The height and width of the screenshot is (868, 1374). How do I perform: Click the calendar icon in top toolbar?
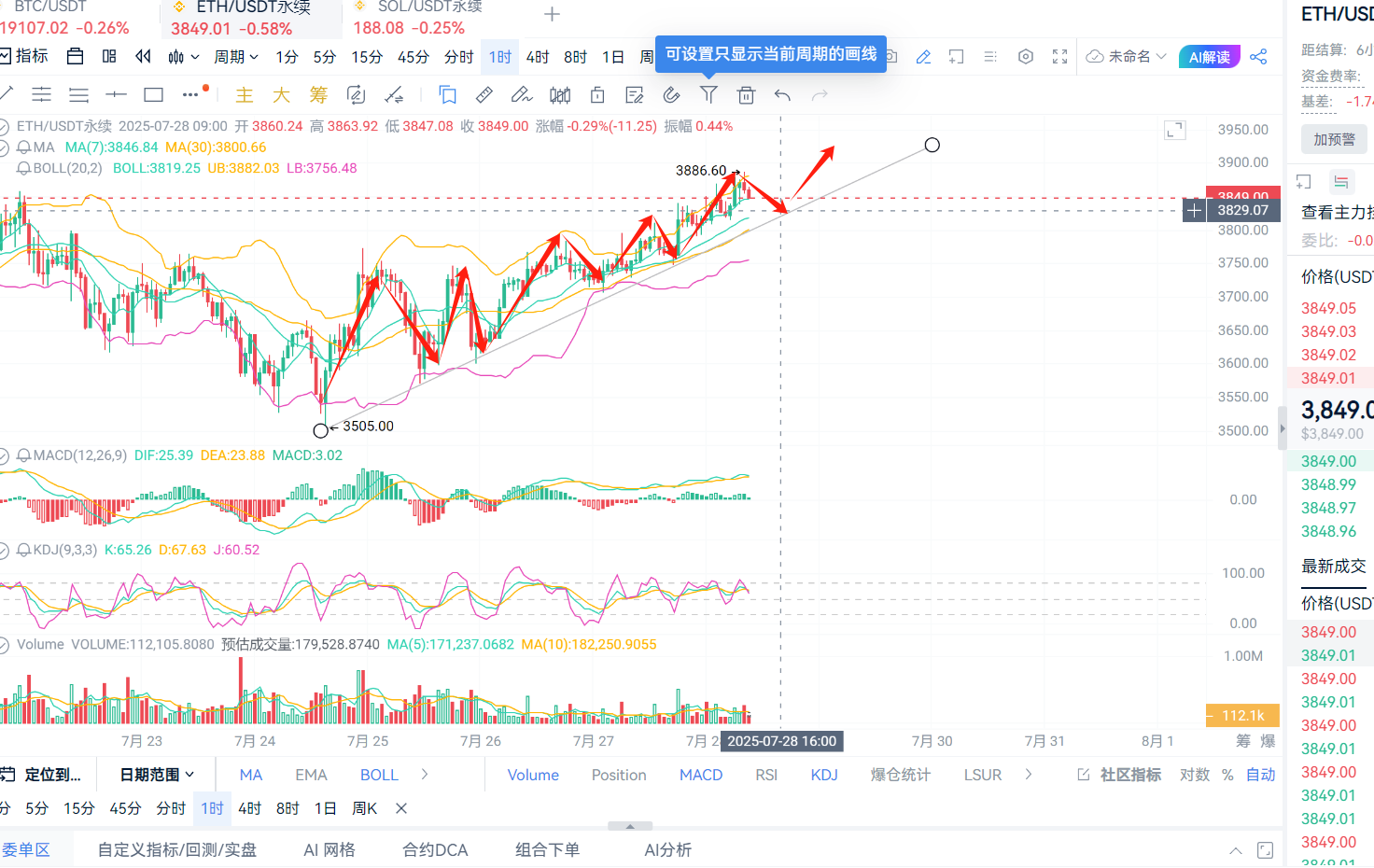(x=76, y=57)
